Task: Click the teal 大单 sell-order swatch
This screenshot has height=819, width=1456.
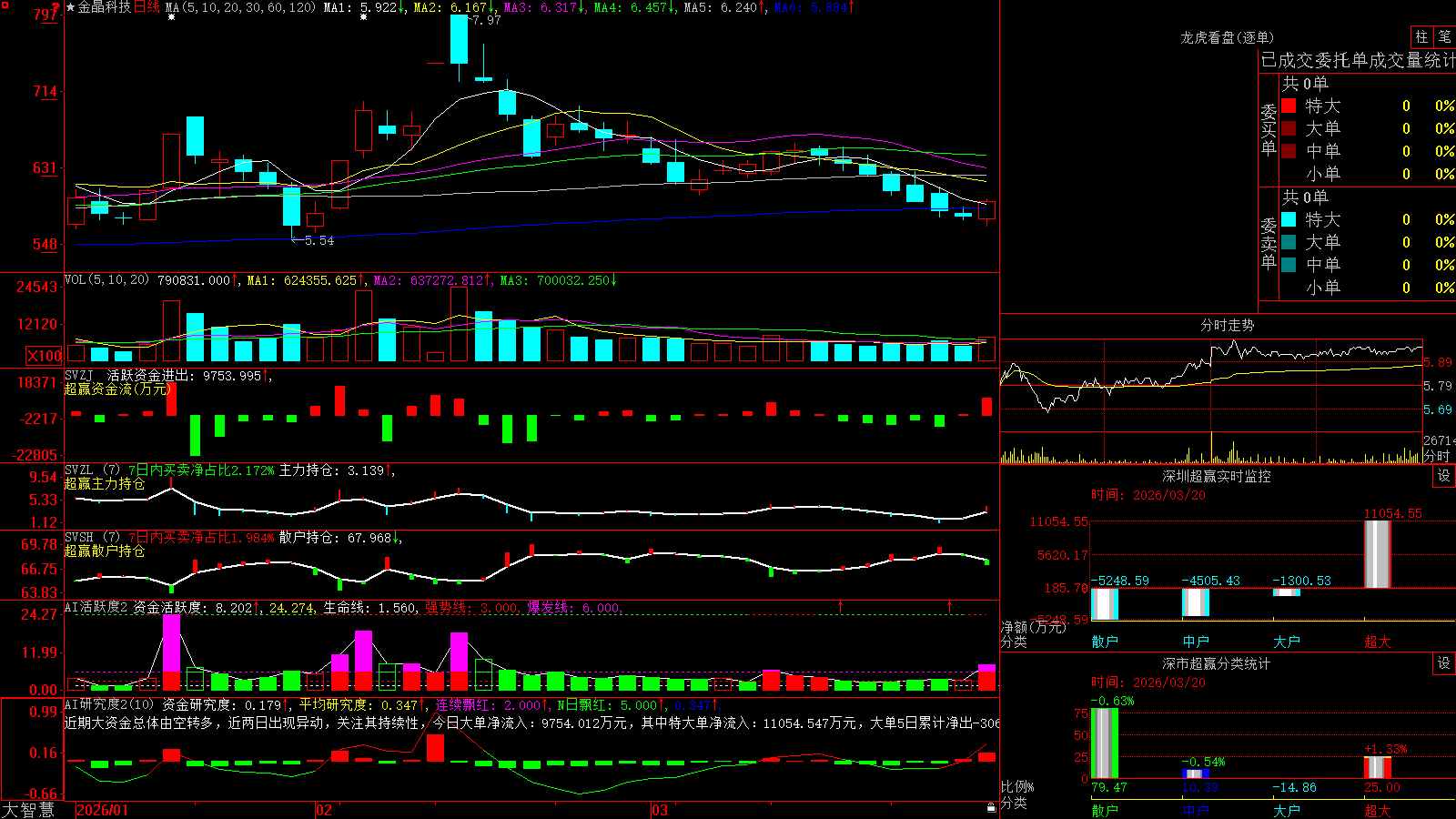Action: point(1289,242)
